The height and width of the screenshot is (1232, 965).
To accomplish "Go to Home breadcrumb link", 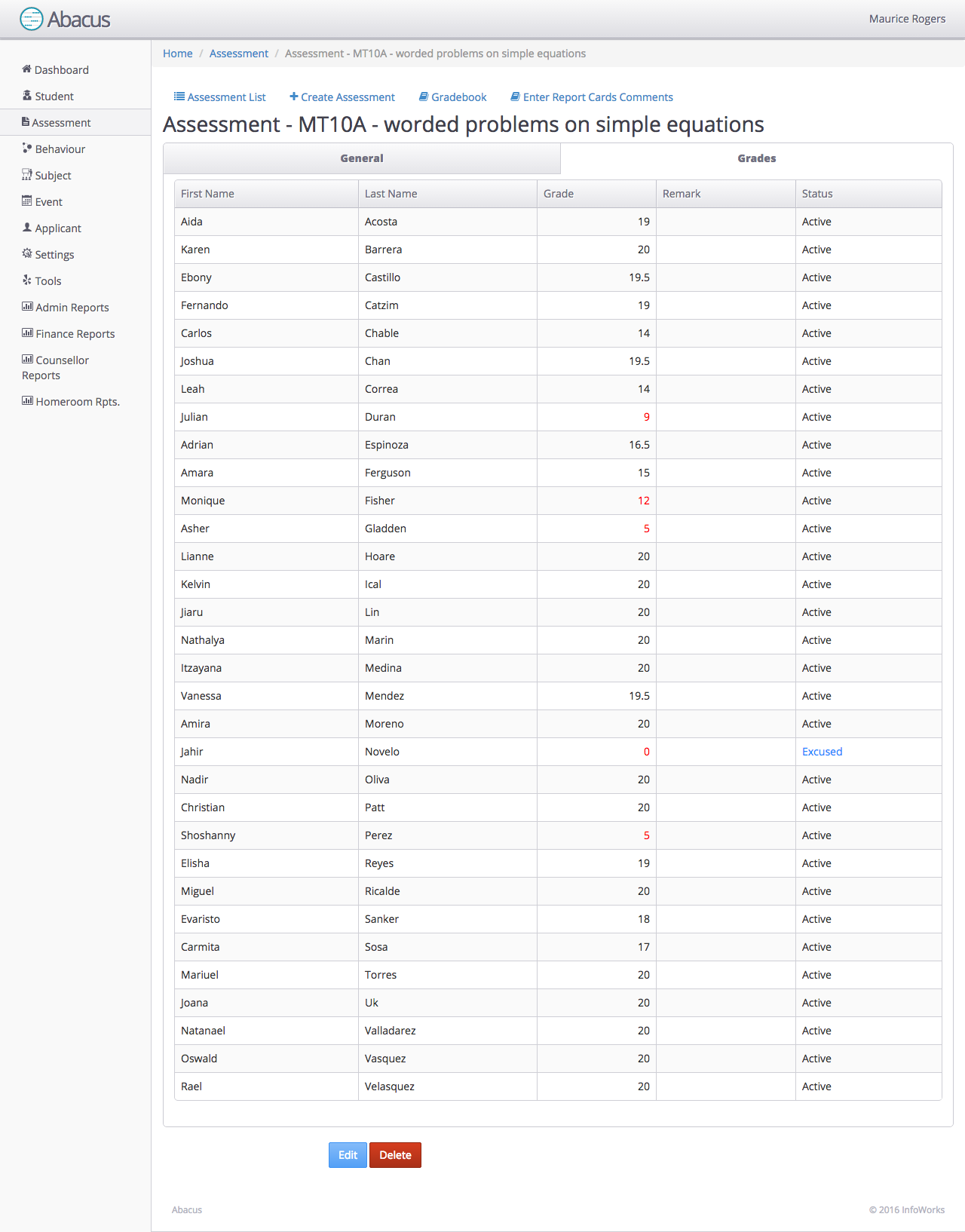I will coord(178,54).
